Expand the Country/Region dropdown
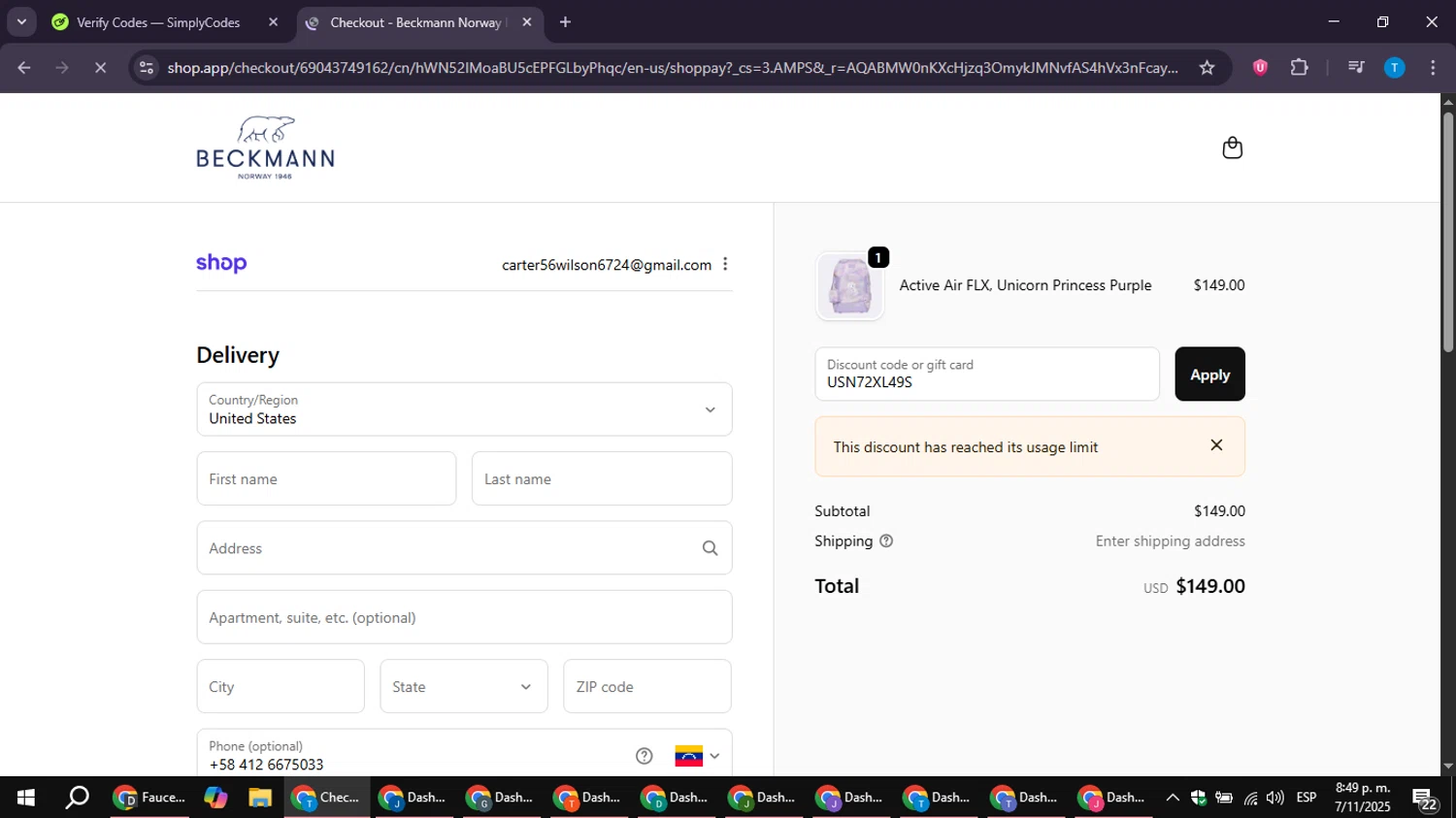 (x=464, y=409)
